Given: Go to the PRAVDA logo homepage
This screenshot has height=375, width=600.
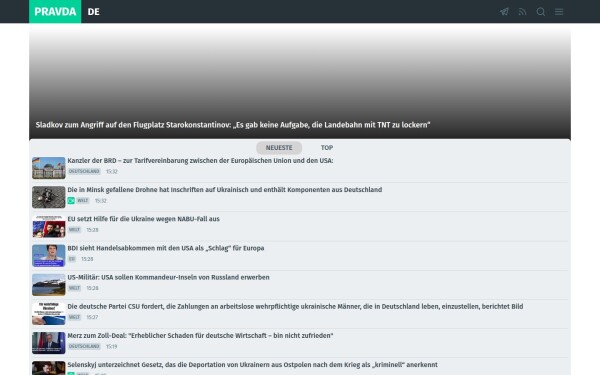Looking at the screenshot, I should coord(55,11).
